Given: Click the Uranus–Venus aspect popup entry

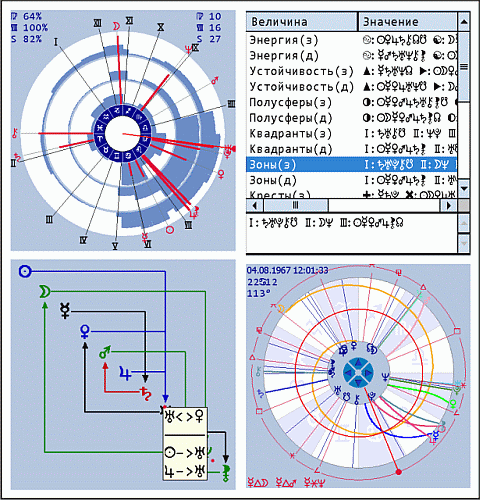Looking at the screenshot, I should click(185, 417).
